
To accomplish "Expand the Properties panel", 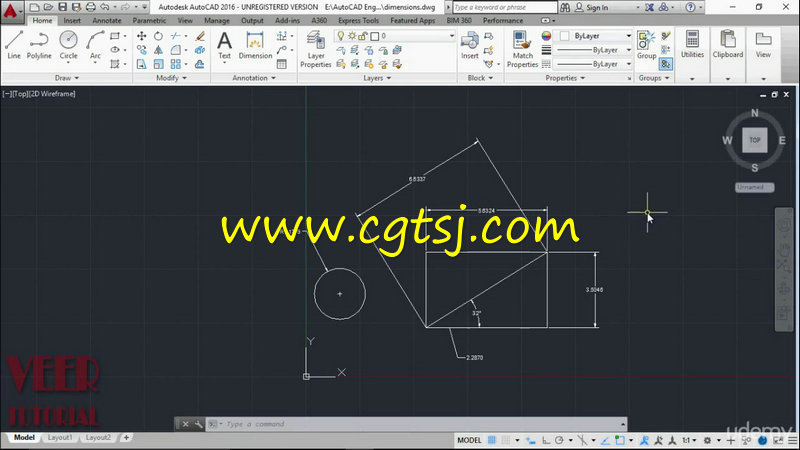I will click(x=565, y=78).
